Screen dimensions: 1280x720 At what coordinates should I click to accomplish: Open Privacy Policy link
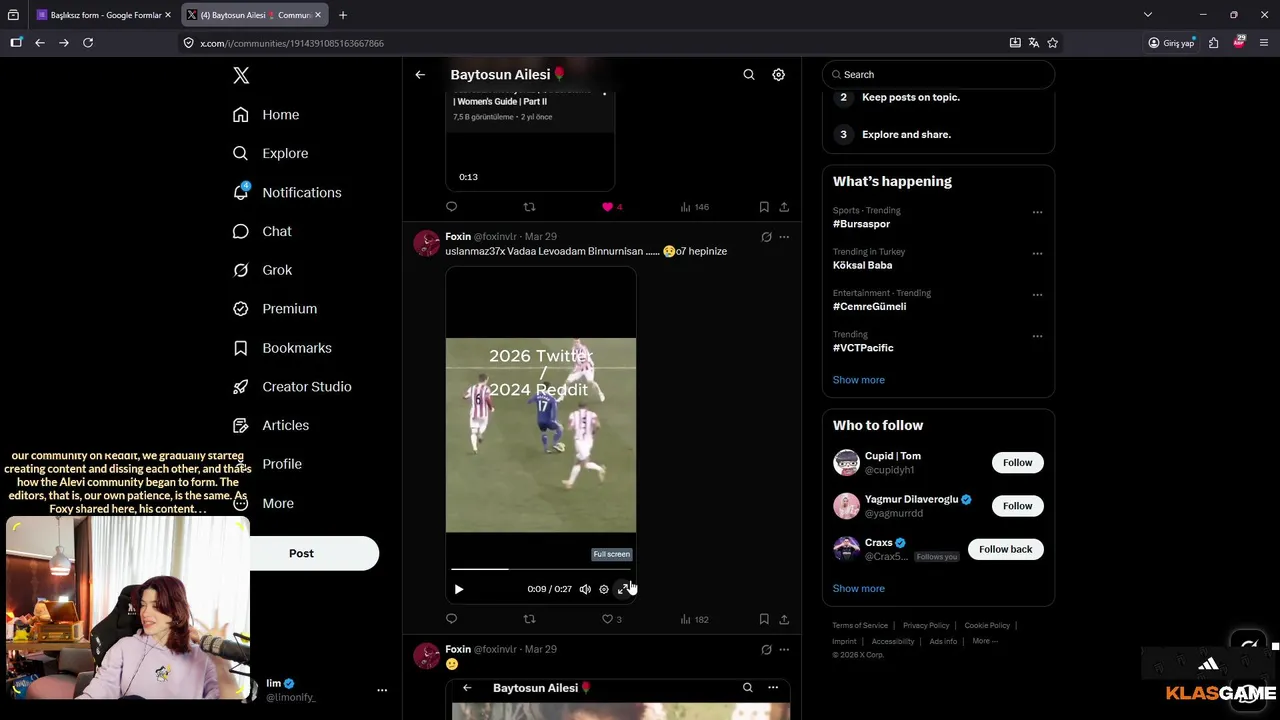pyautogui.click(x=926, y=626)
